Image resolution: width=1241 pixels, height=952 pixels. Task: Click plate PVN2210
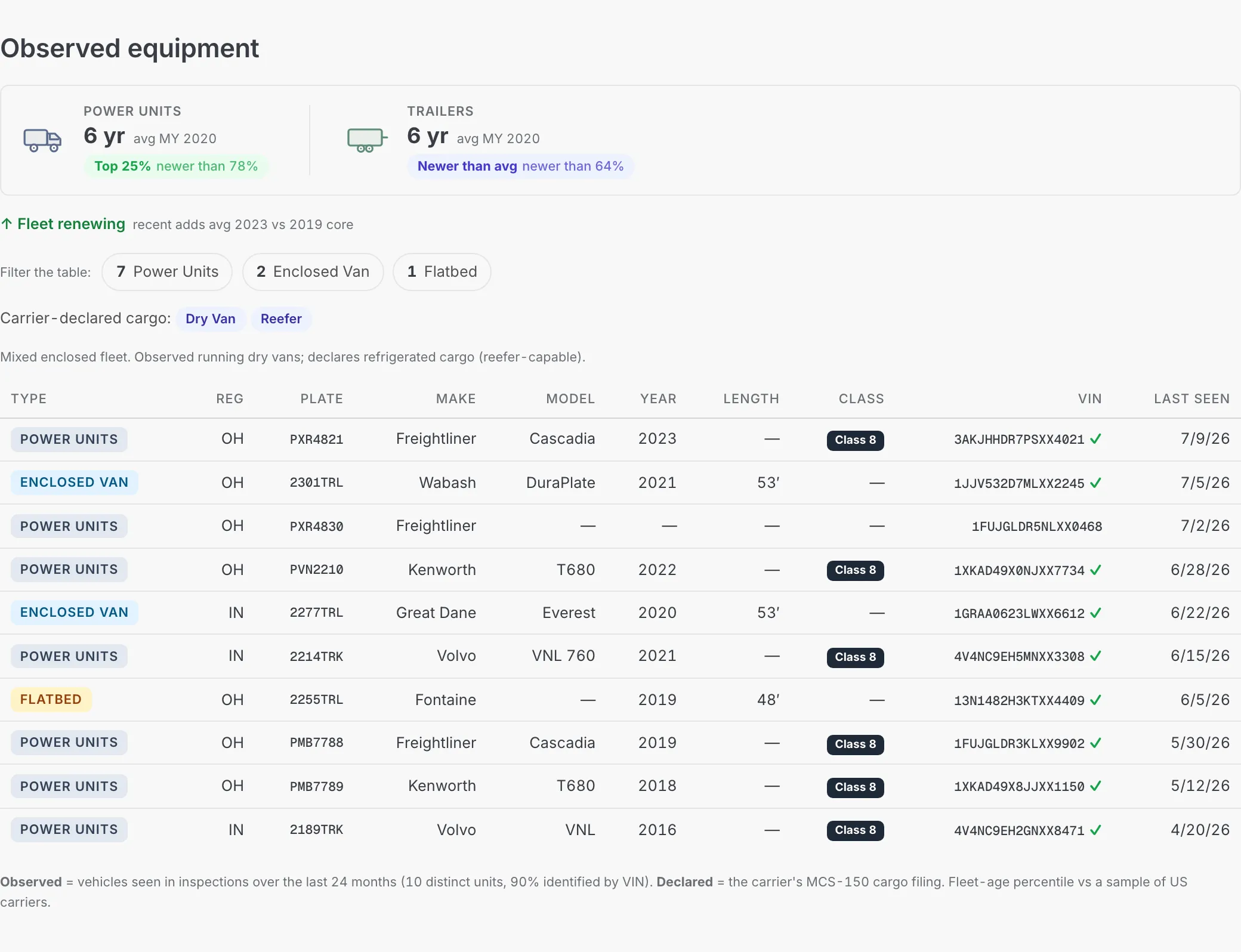317,570
